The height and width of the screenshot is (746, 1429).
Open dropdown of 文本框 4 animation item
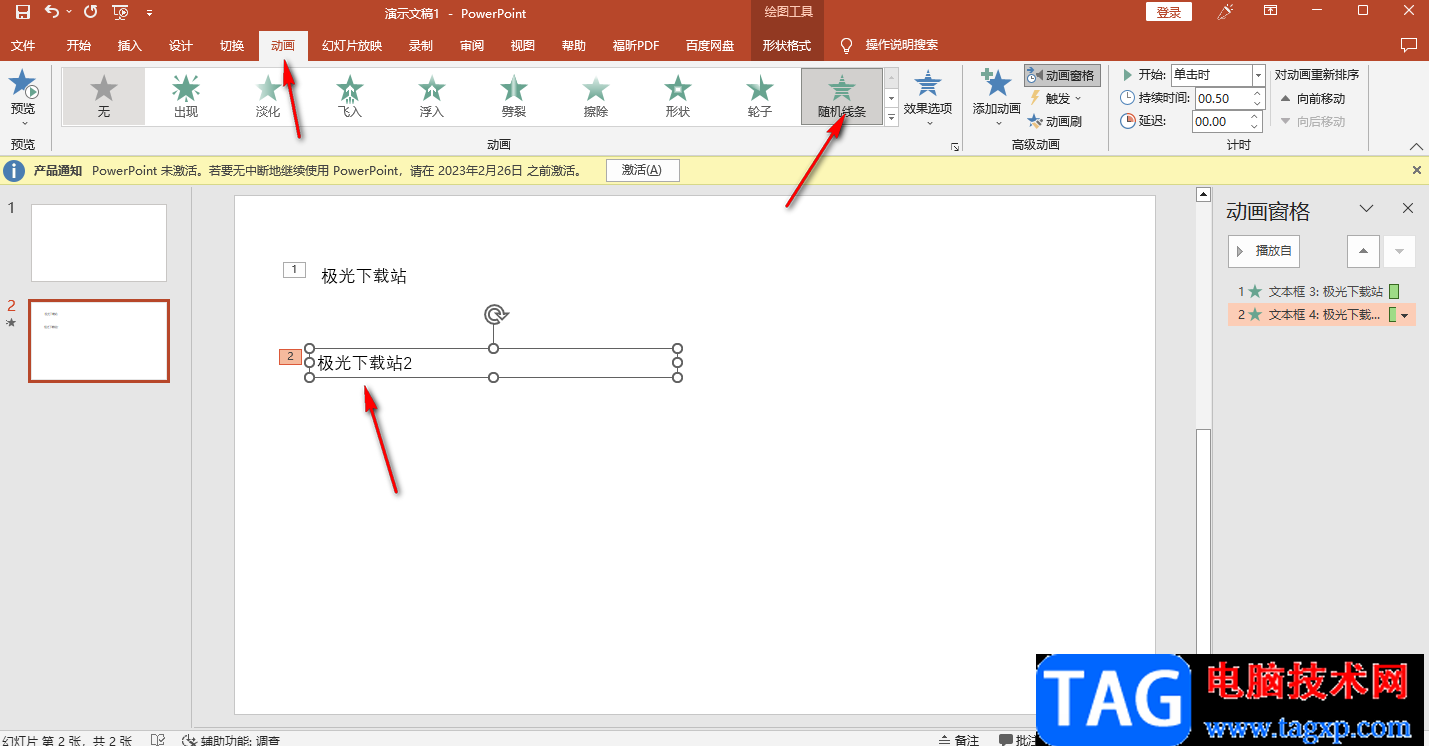(1405, 316)
